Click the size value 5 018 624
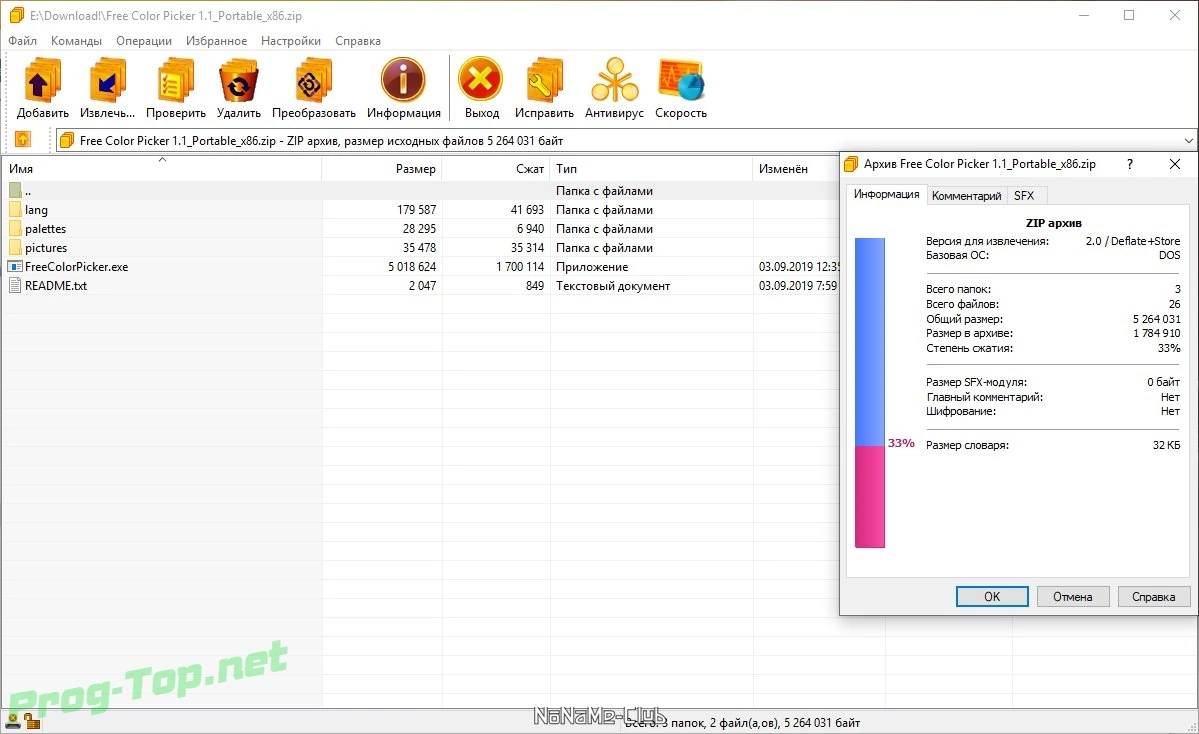 click(x=412, y=267)
